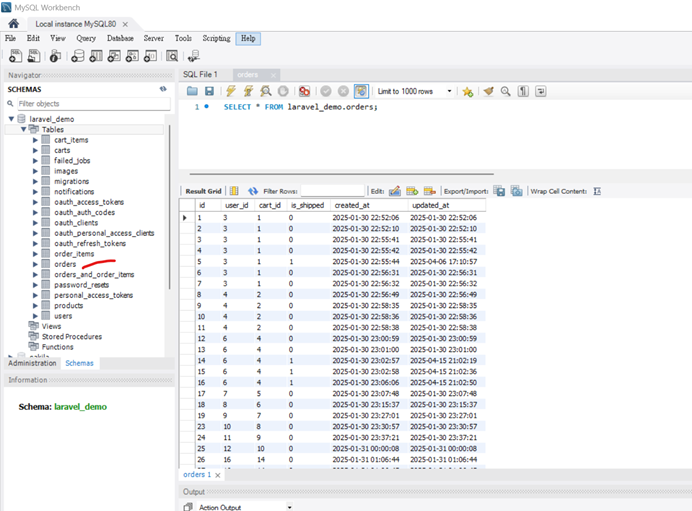Image resolution: width=692 pixels, height=511 pixels.
Task: Open the Query menu
Action: (x=86, y=38)
